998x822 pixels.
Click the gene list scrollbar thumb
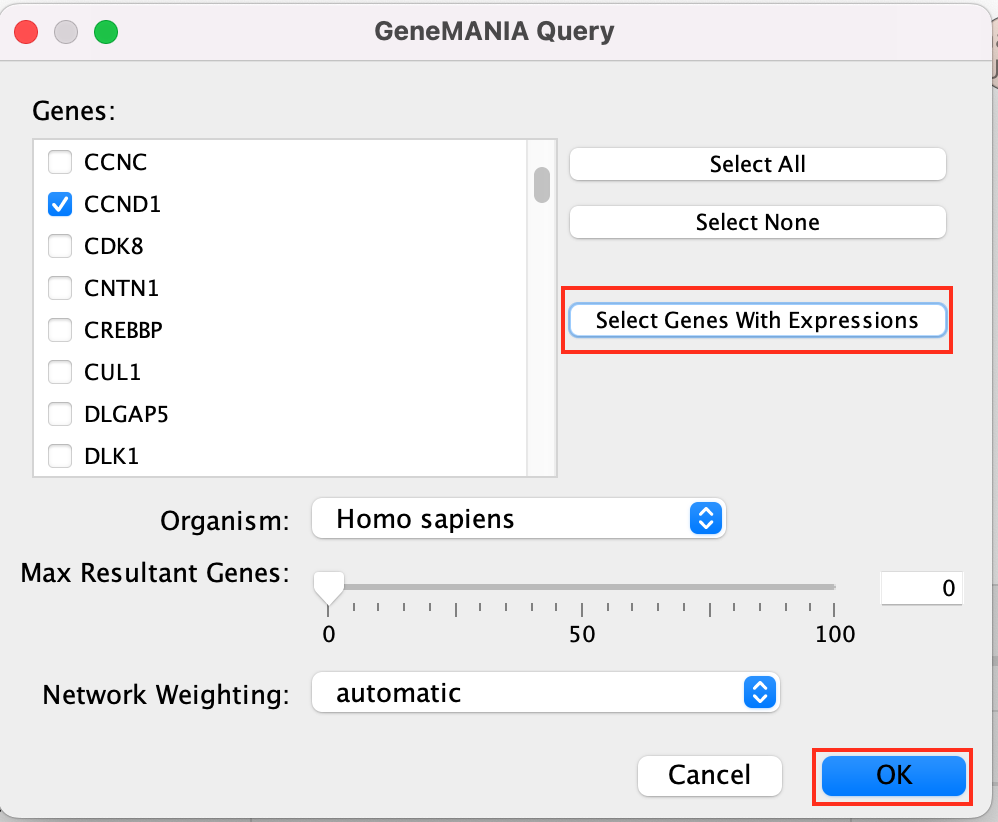[x=542, y=185]
